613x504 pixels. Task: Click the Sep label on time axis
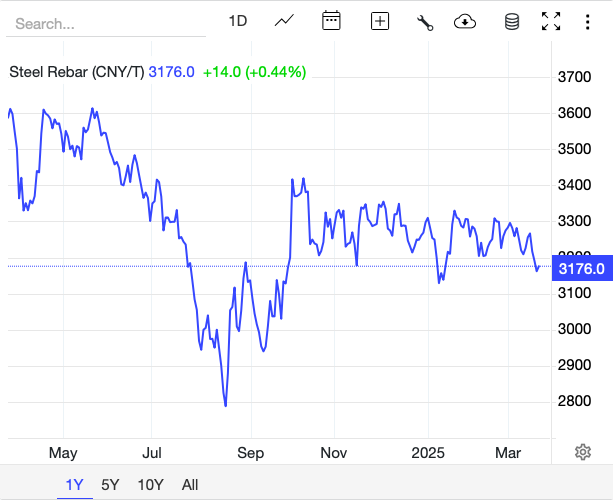pos(251,452)
